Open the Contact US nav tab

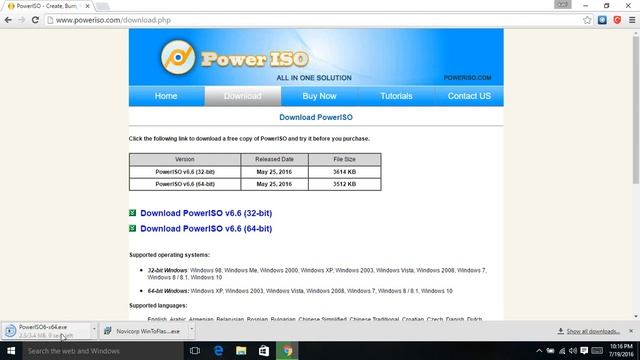[x=469, y=96]
